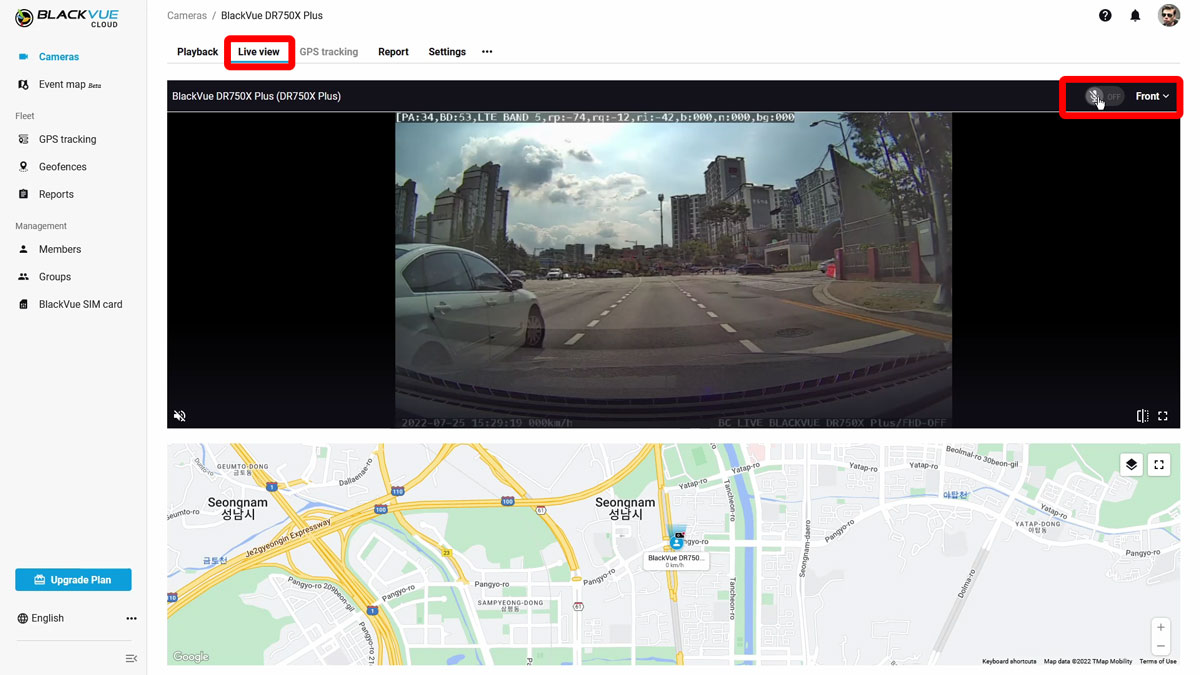Open the Settings tab
This screenshot has height=675, width=1200.
click(447, 52)
